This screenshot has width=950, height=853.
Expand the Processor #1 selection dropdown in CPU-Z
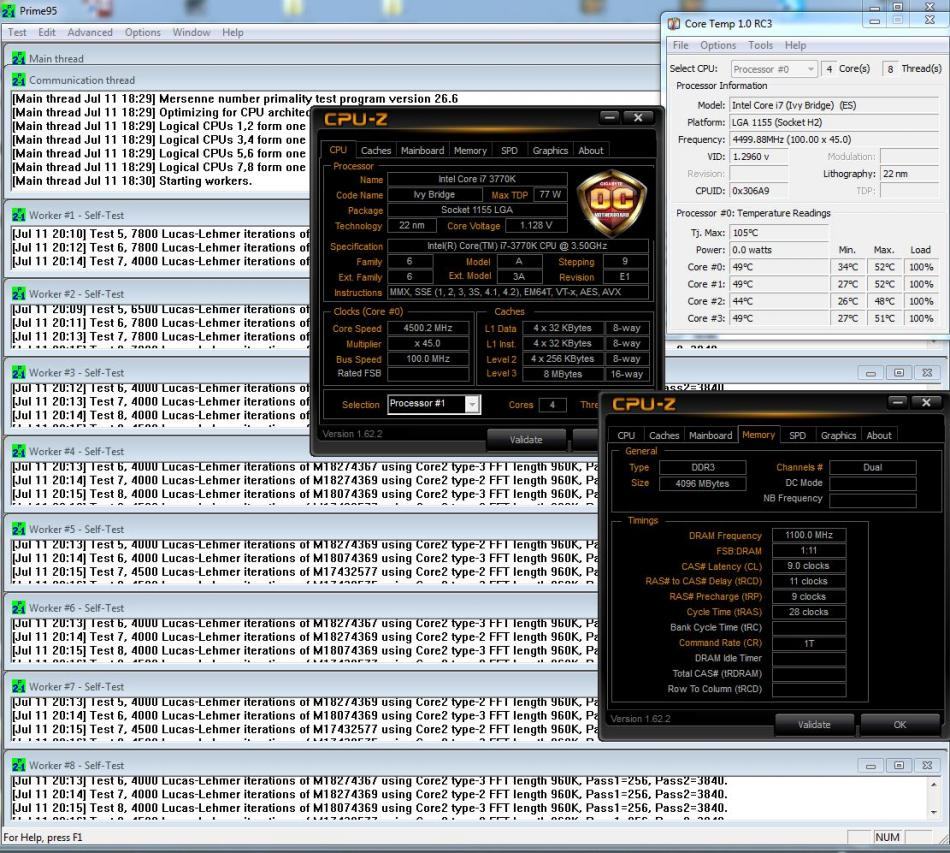[473, 404]
